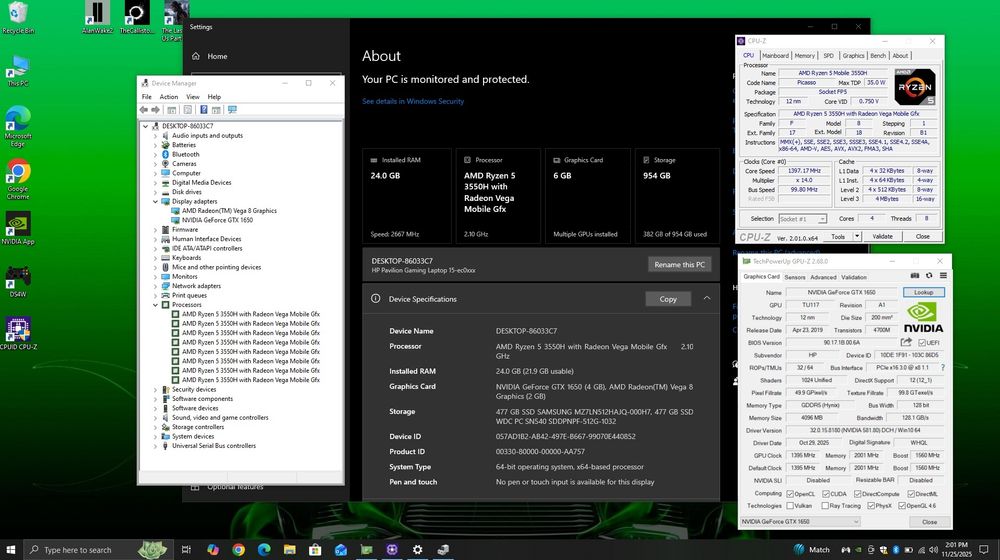
Task: Open Microsoft Store from the taskbar
Action: pyautogui.click(x=315, y=549)
